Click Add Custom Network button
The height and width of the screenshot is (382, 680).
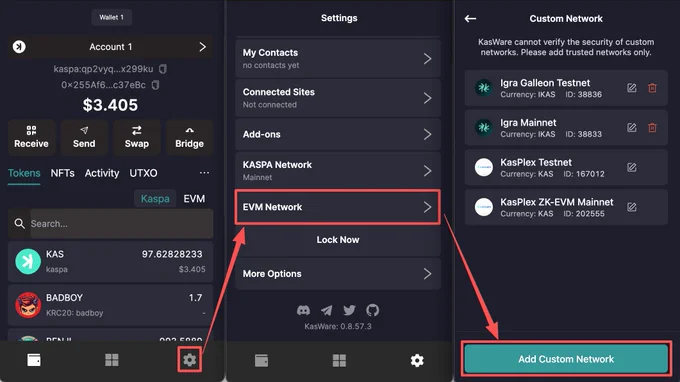(566, 359)
